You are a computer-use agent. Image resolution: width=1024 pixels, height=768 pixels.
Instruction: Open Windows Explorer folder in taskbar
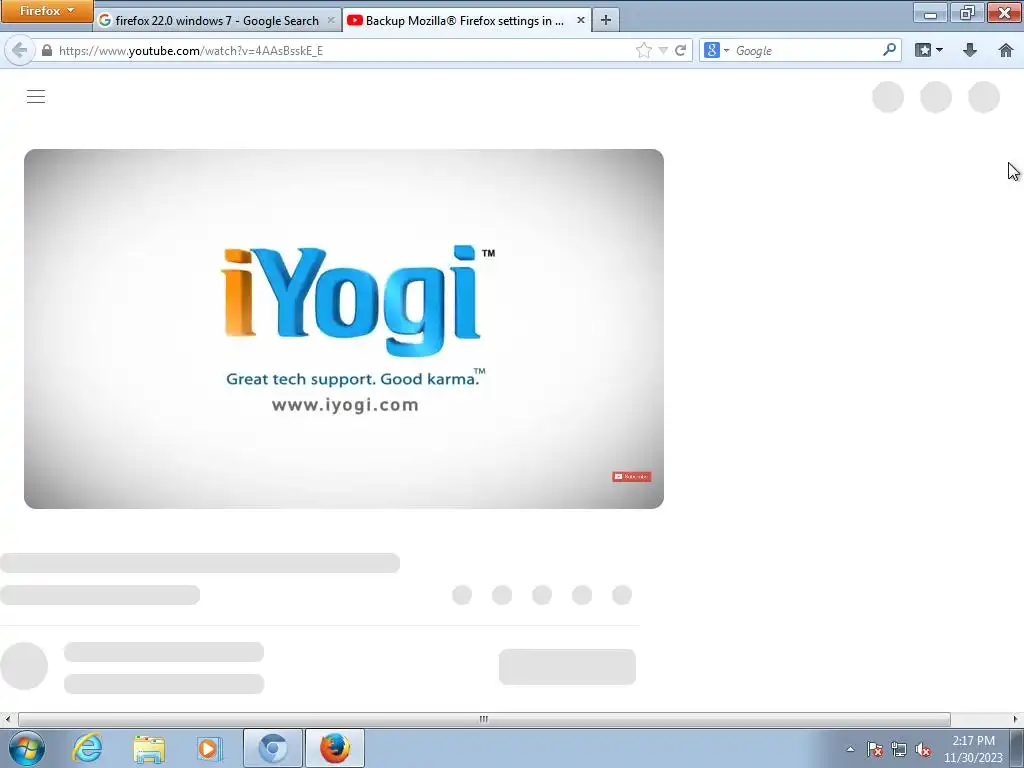click(x=149, y=748)
